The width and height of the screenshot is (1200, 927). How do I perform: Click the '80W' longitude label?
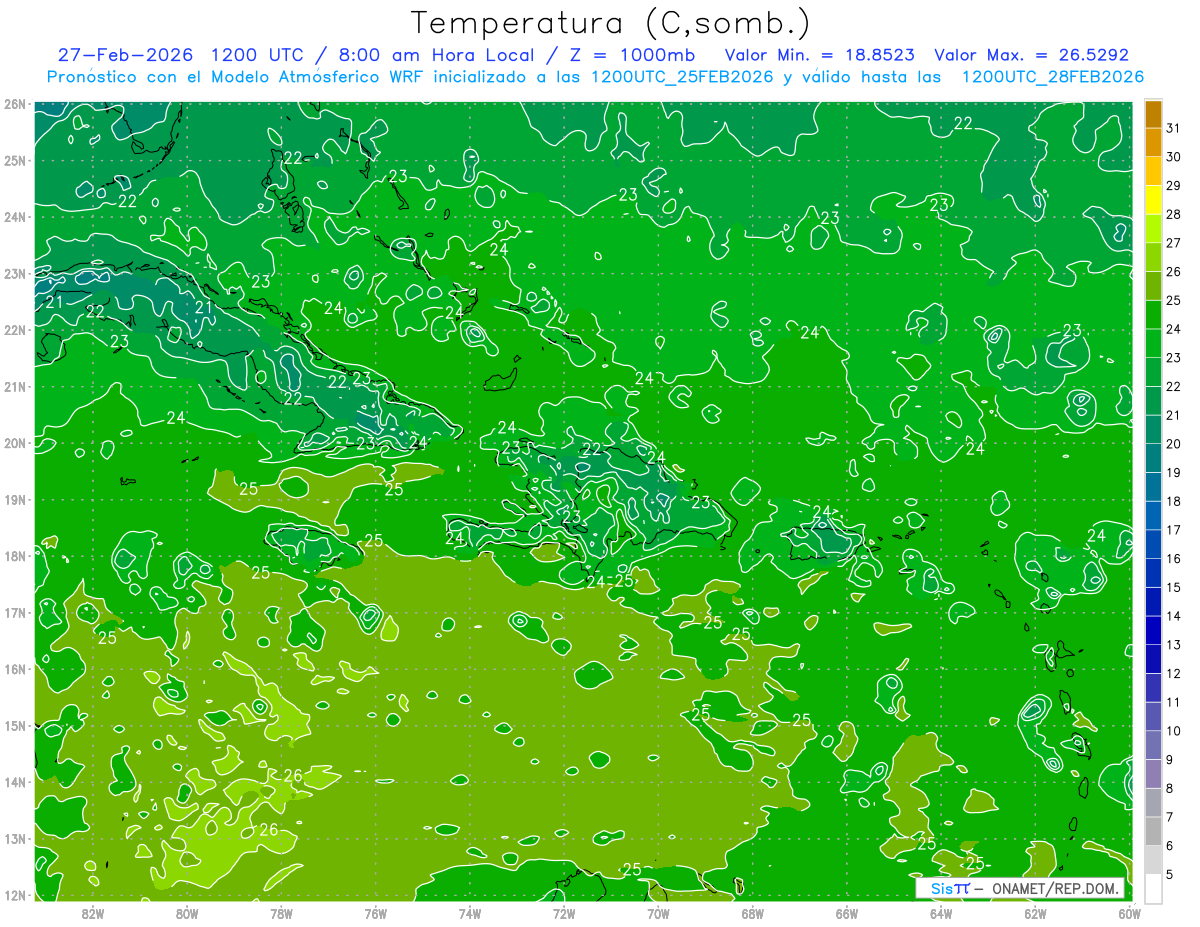(187, 913)
